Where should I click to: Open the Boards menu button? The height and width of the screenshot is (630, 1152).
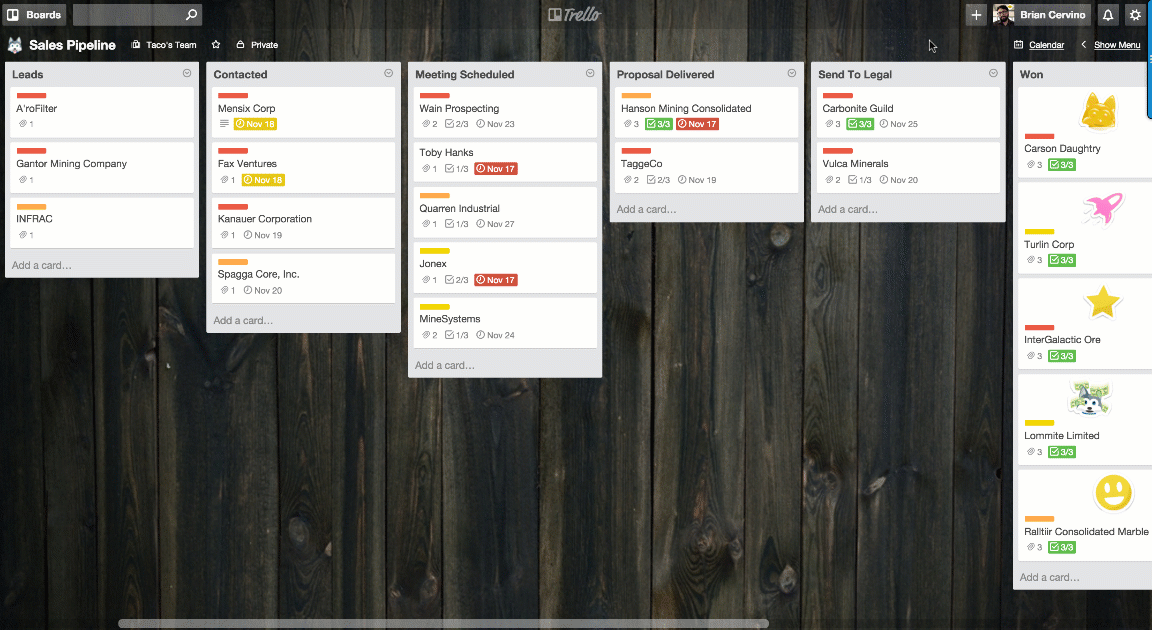(x=35, y=15)
